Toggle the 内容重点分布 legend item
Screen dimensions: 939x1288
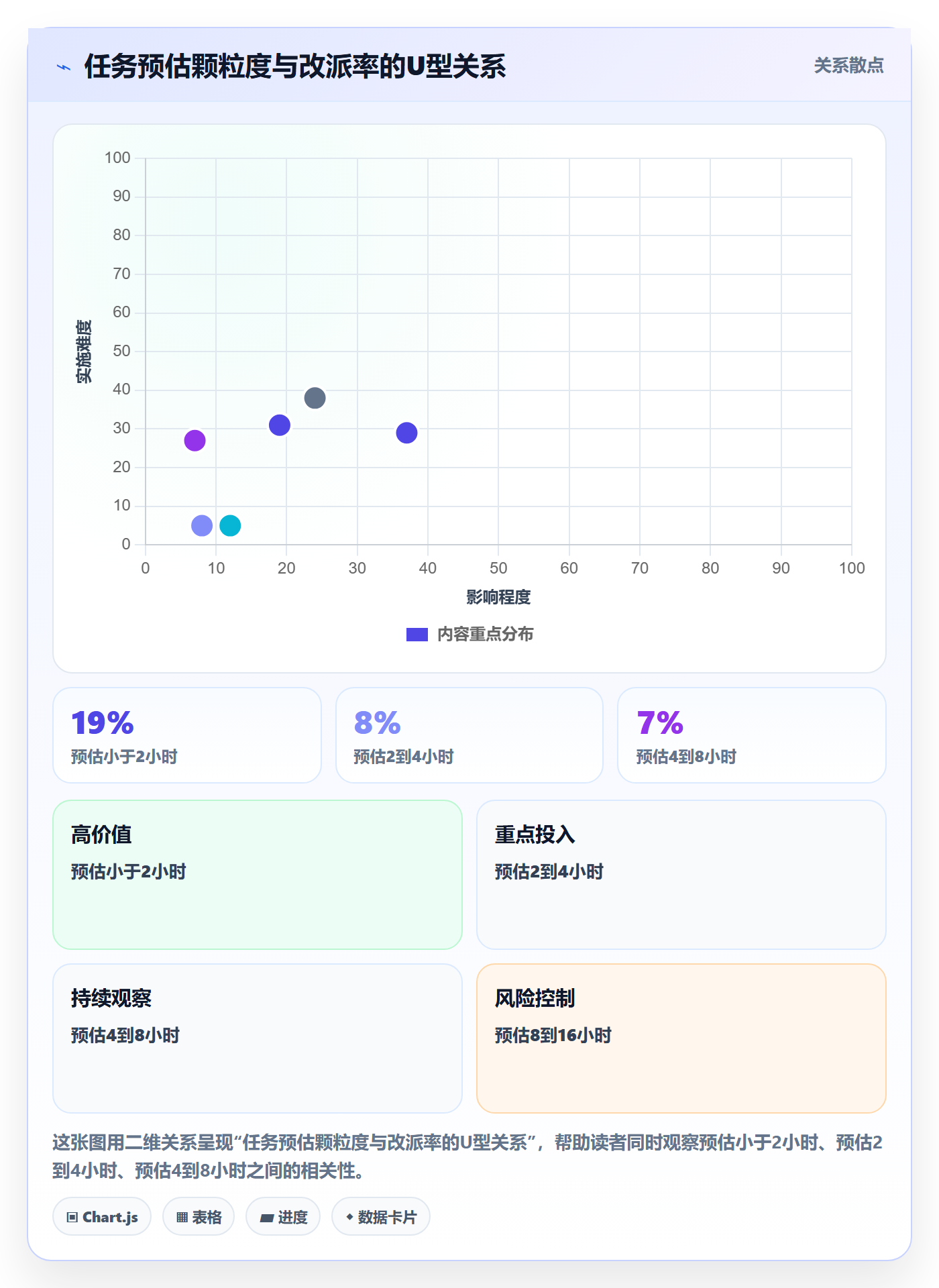469,634
